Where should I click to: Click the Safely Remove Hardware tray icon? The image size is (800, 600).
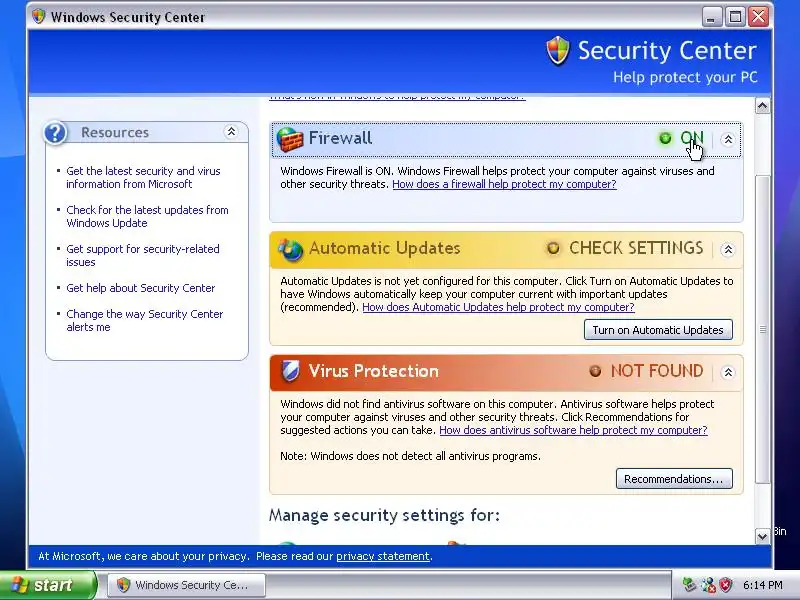(x=689, y=585)
